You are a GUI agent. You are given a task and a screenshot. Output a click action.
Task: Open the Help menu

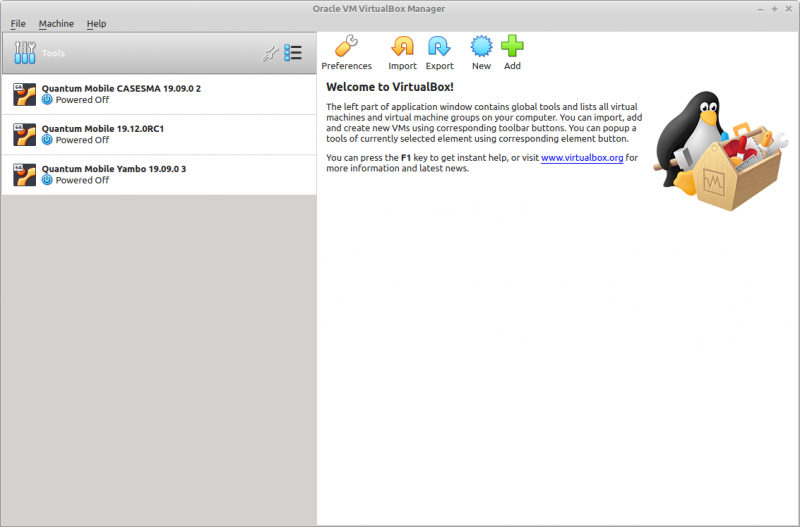coord(96,23)
